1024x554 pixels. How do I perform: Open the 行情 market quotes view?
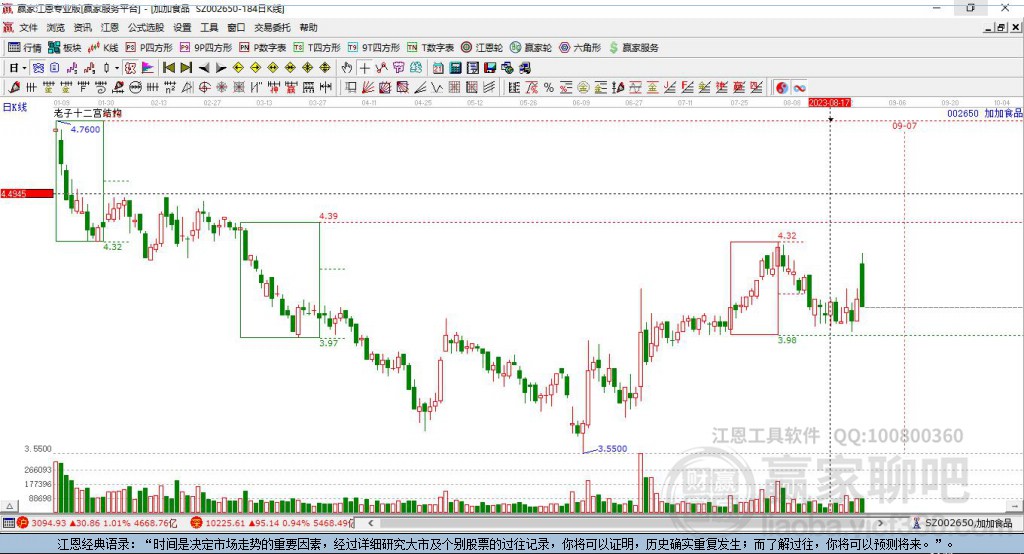[x=25, y=48]
